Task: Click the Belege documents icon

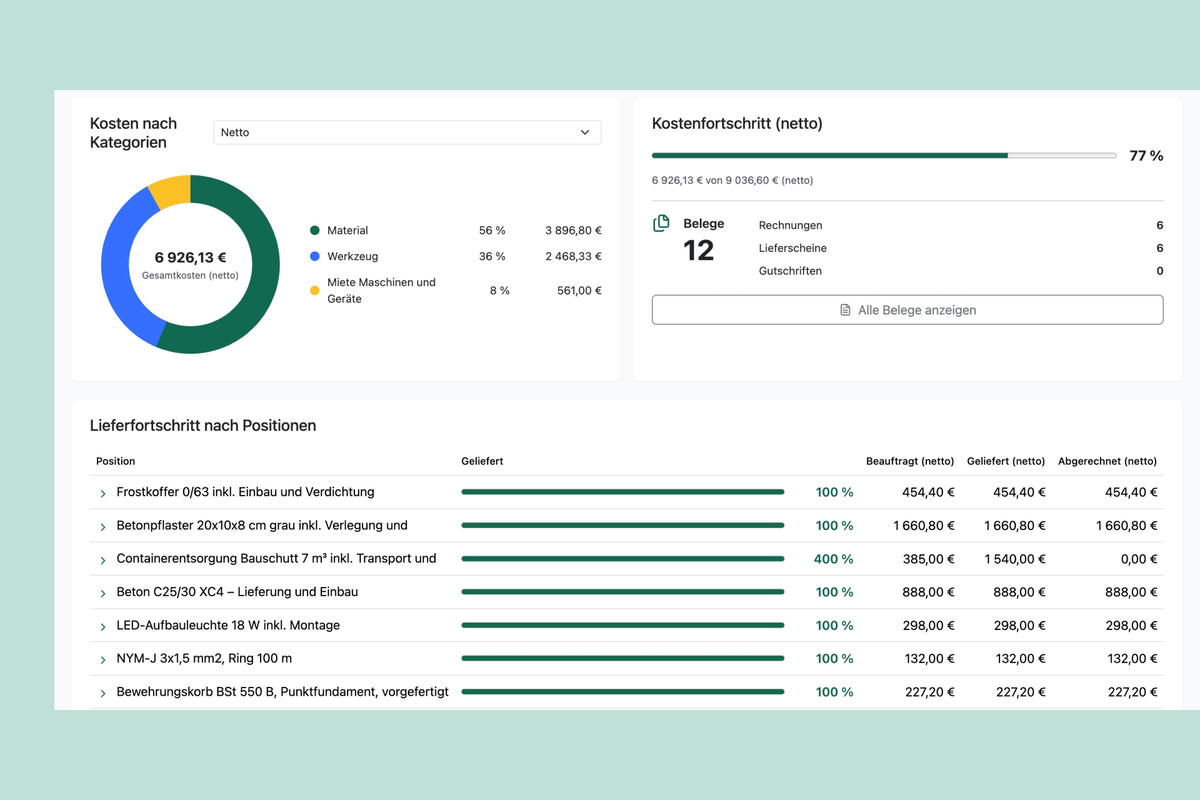Action: pos(661,223)
